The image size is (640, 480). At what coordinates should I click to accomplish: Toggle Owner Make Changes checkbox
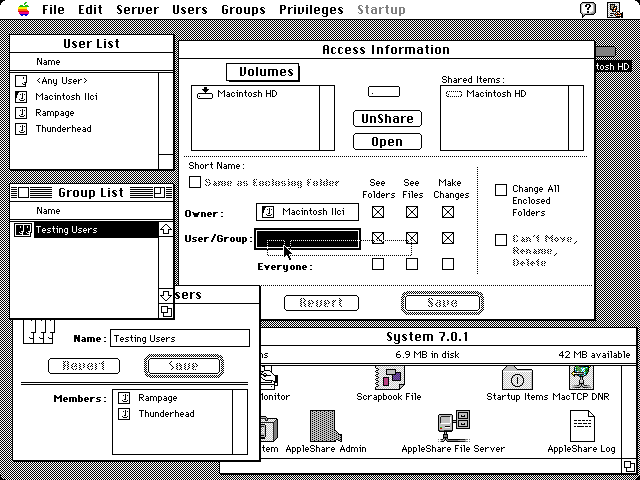[x=448, y=212]
